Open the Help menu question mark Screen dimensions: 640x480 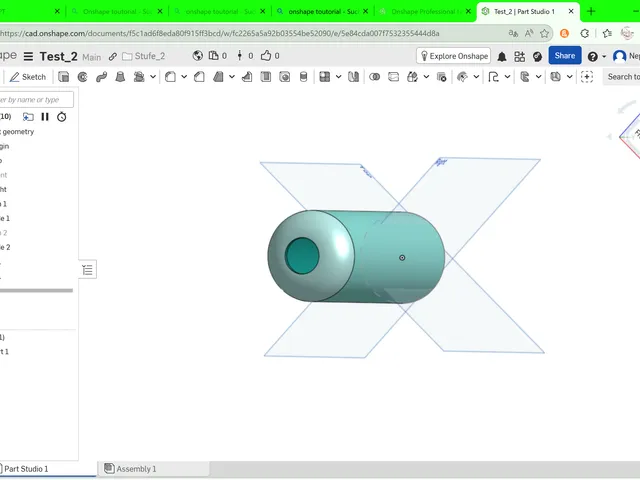click(x=593, y=57)
